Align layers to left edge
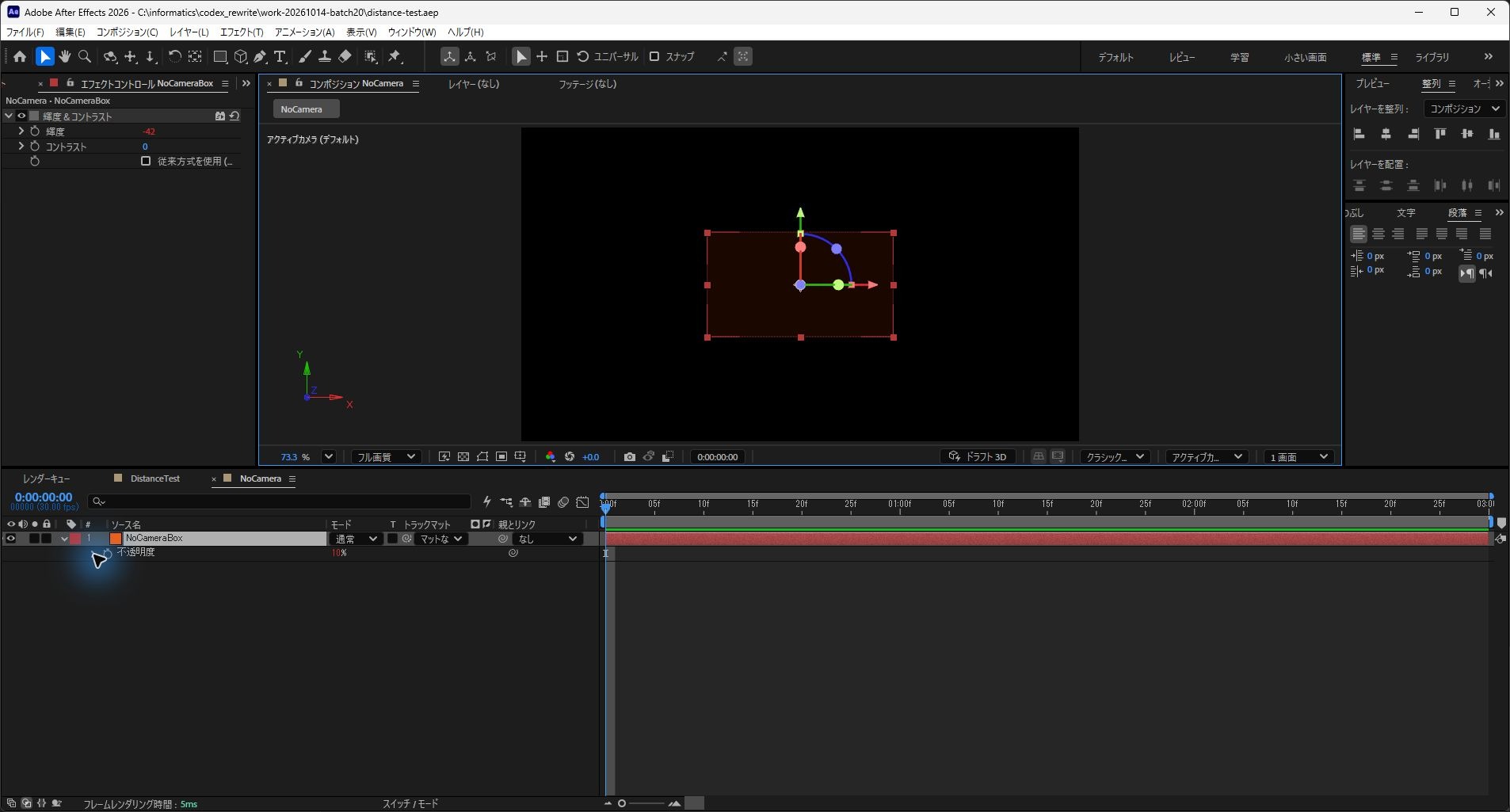 1359,134
